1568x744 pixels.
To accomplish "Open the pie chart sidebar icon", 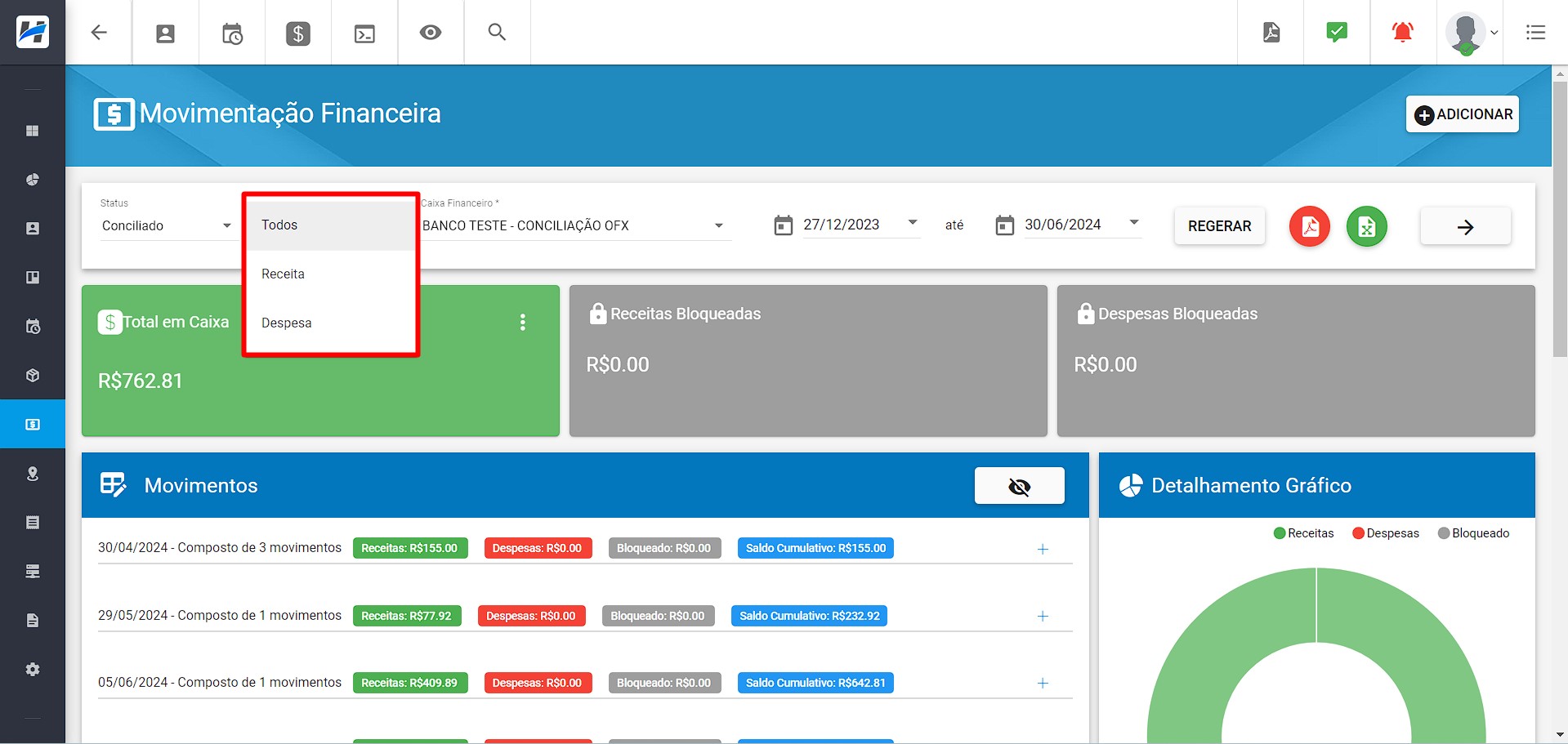I will tap(33, 180).
